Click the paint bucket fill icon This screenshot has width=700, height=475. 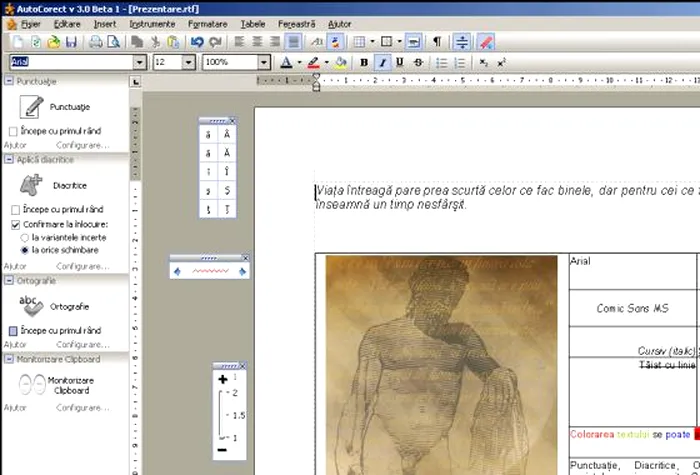(x=340, y=62)
